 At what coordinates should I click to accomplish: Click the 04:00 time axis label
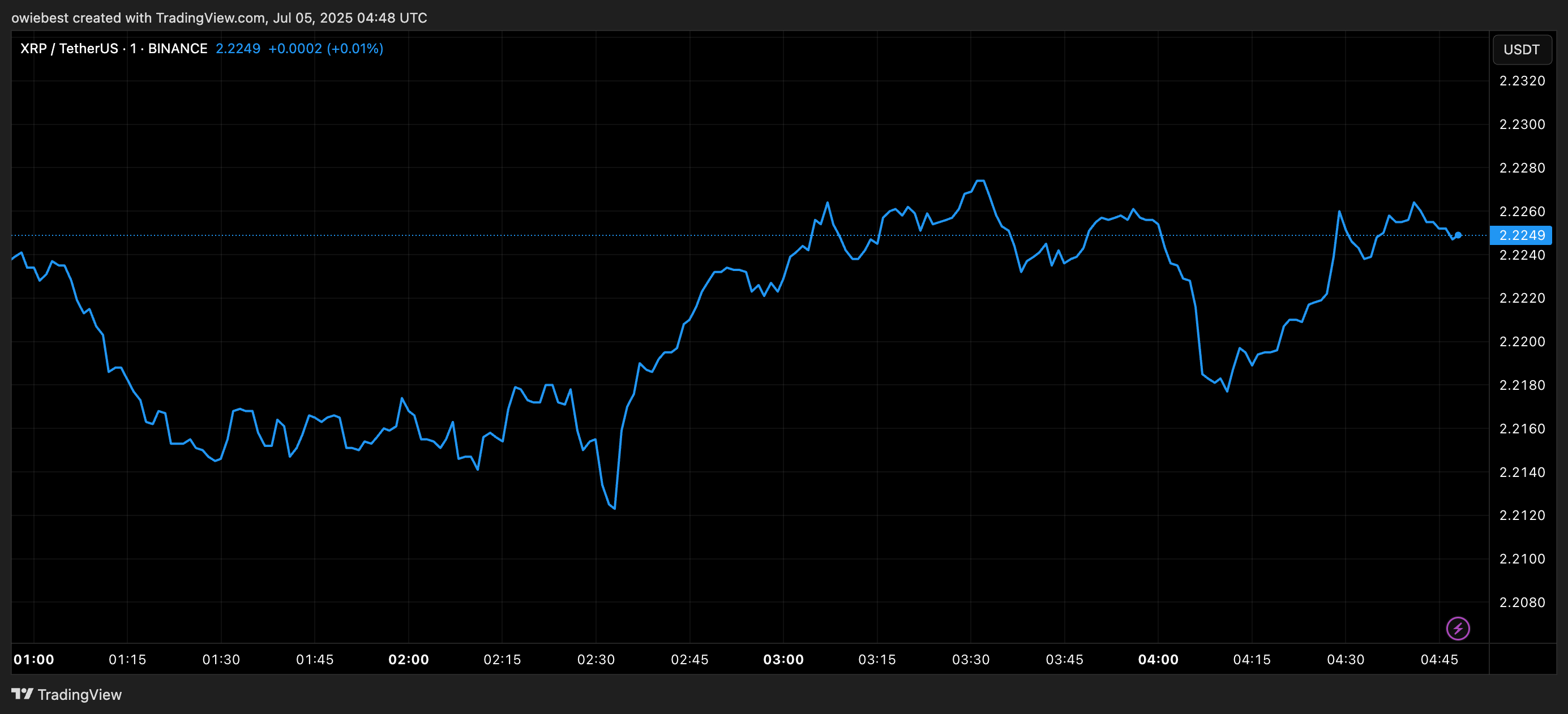coord(1158,659)
